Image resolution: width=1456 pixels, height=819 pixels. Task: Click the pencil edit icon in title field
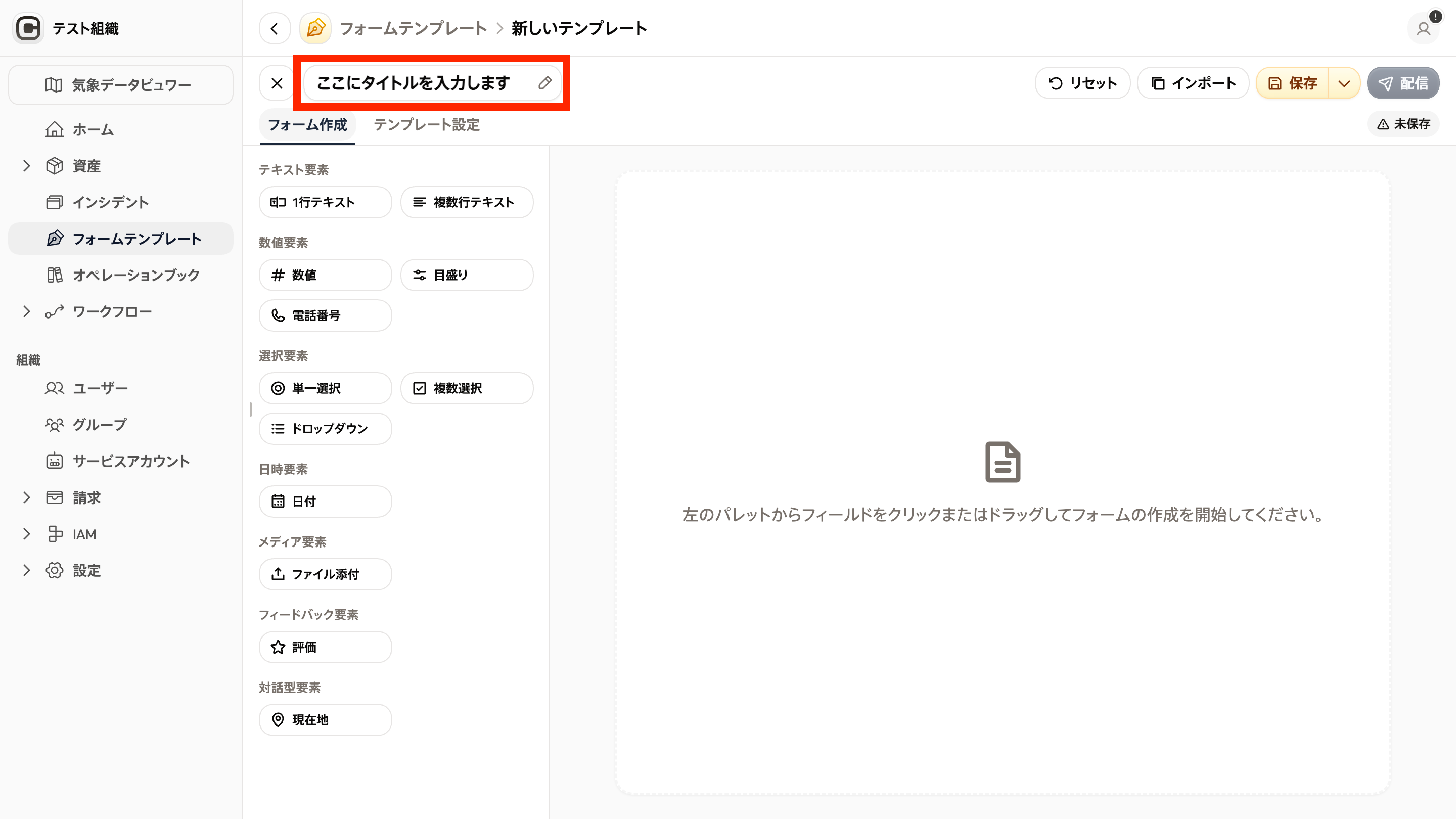pyautogui.click(x=544, y=83)
